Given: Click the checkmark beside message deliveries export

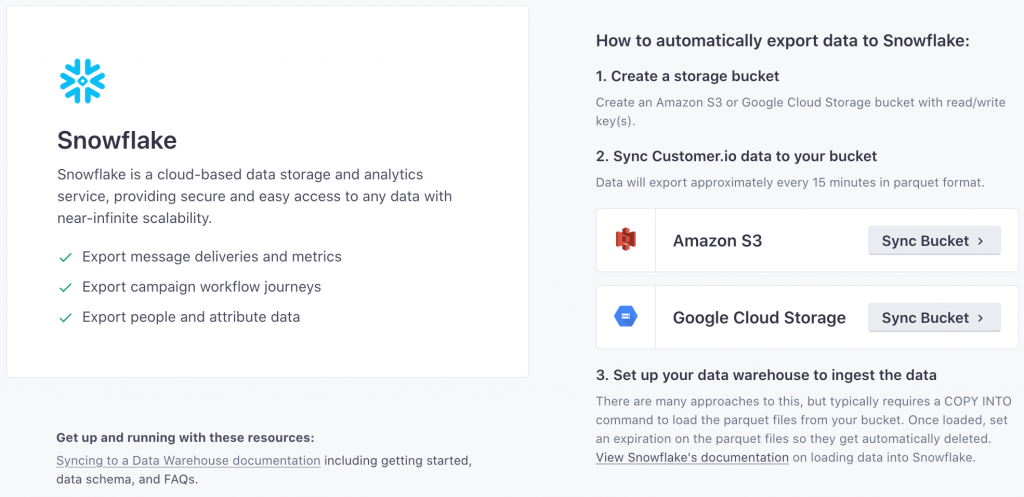Looking at the screenshot, I should tap(65, 258).
